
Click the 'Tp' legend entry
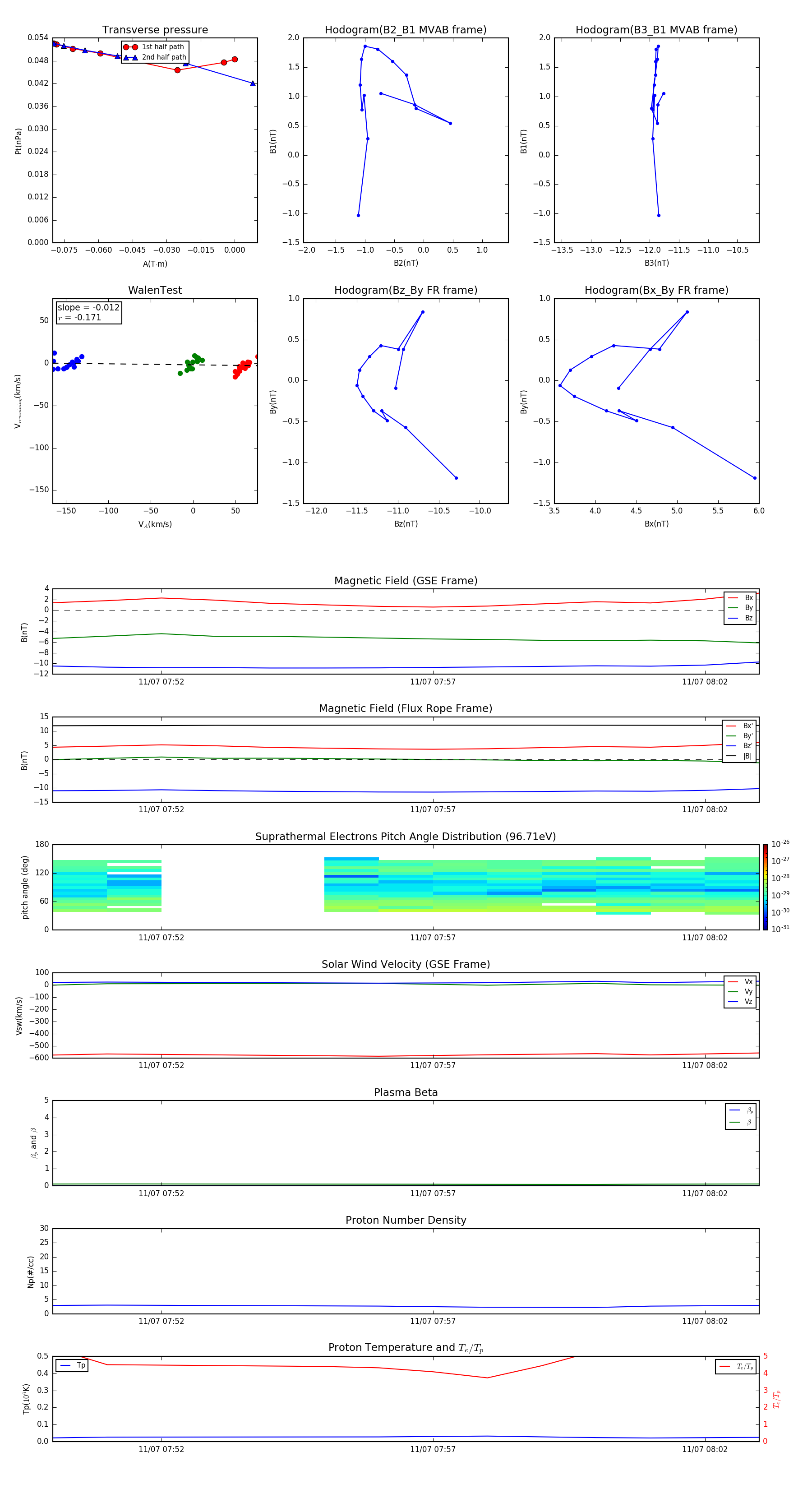click(72, 1366)
